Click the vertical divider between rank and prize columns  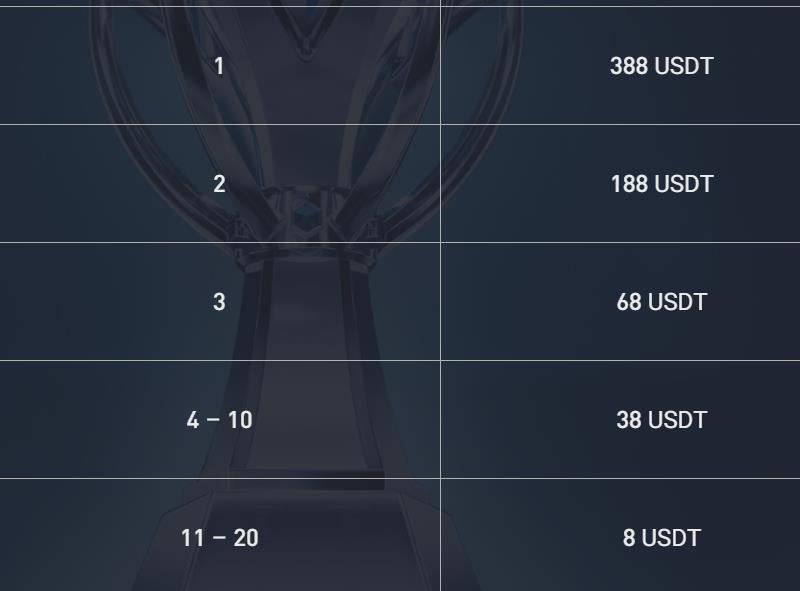440,300
